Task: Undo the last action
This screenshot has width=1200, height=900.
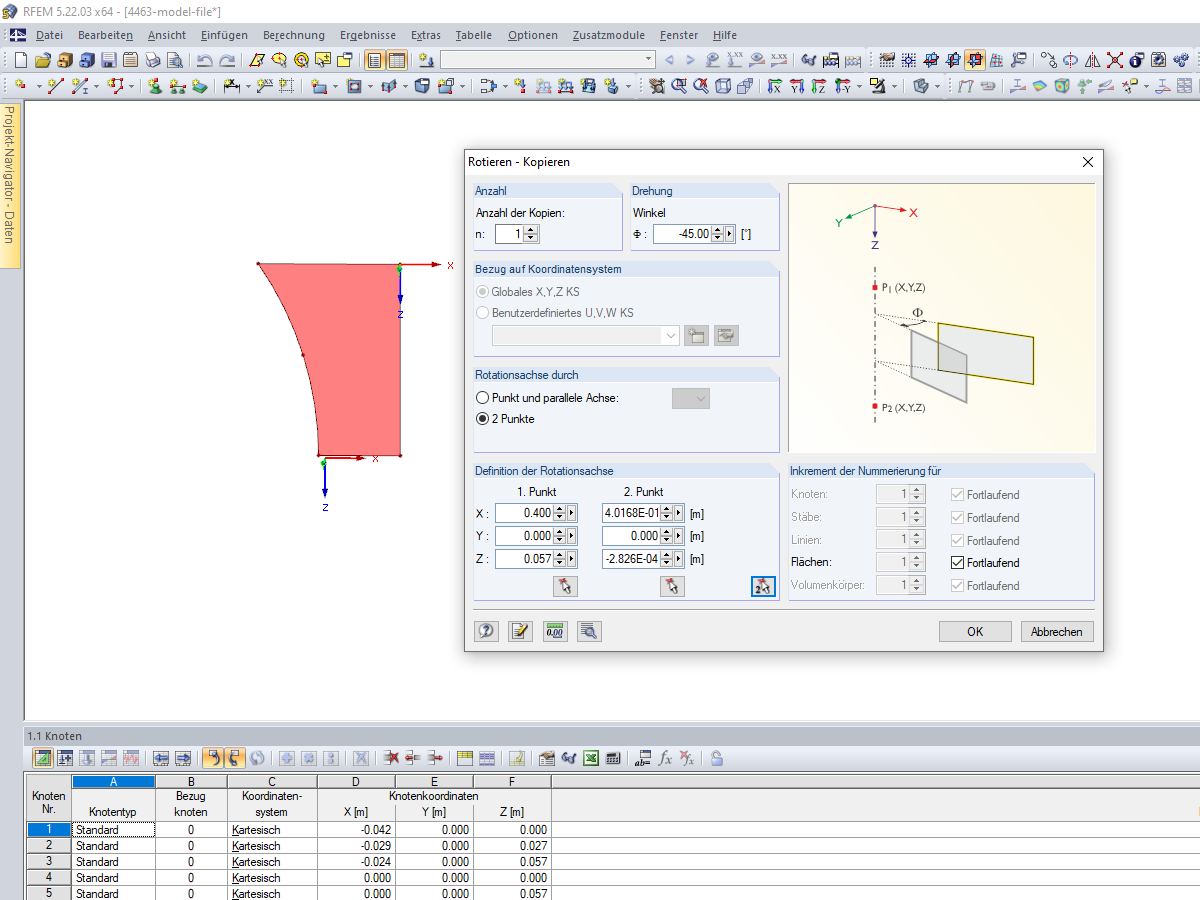Action: click(204, 60)
